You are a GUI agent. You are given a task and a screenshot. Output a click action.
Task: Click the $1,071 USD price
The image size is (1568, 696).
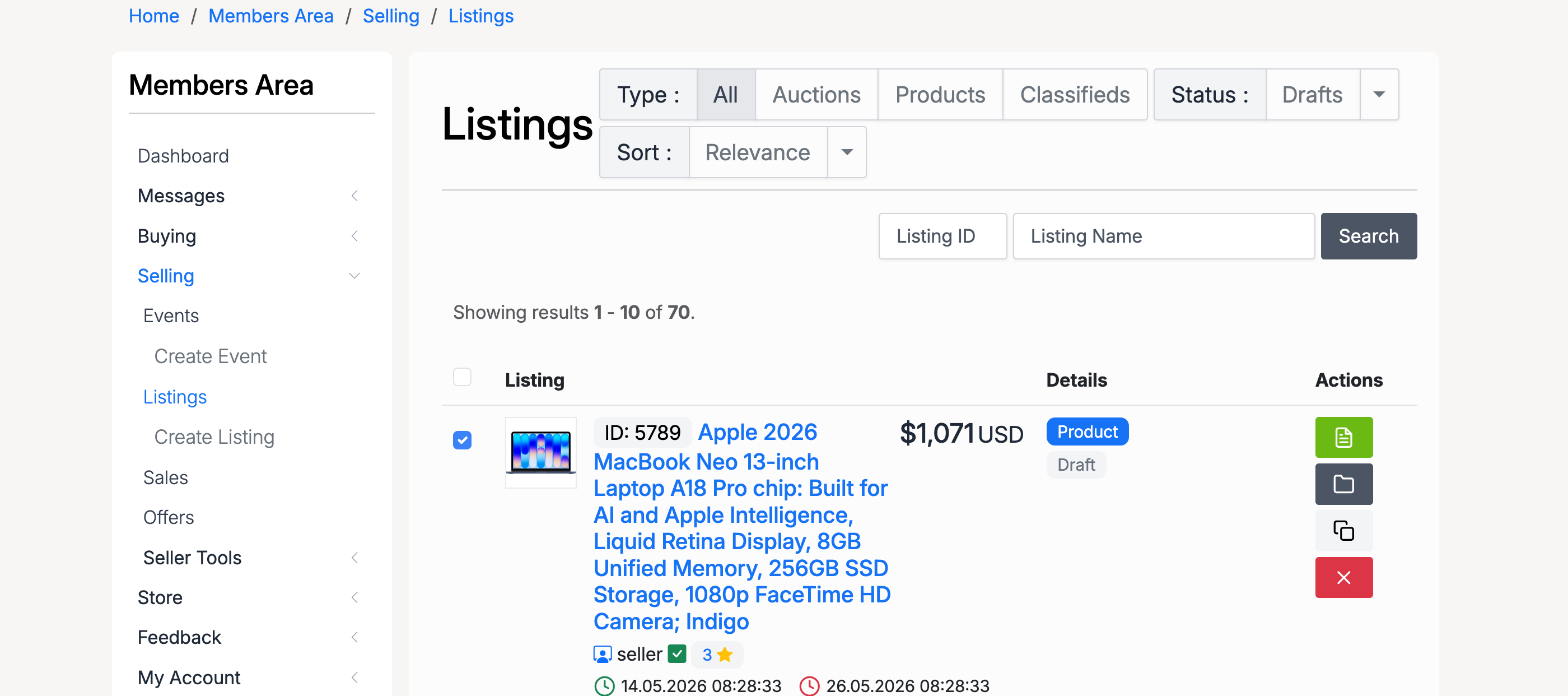tap(961, 434)
